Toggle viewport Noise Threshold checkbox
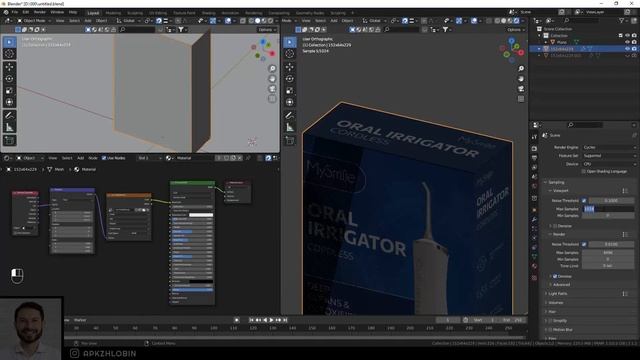640x360 pixels. 584,200
